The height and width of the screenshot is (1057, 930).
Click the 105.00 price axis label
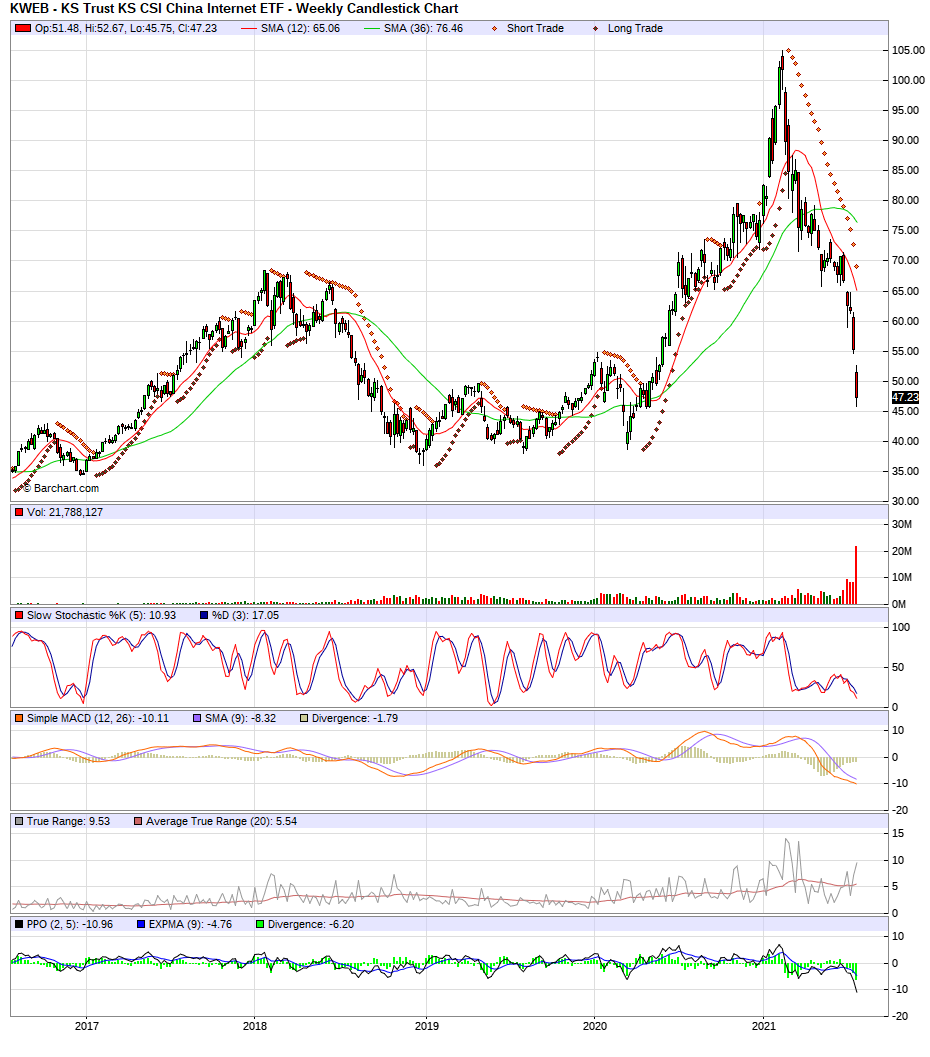(908, 51)
